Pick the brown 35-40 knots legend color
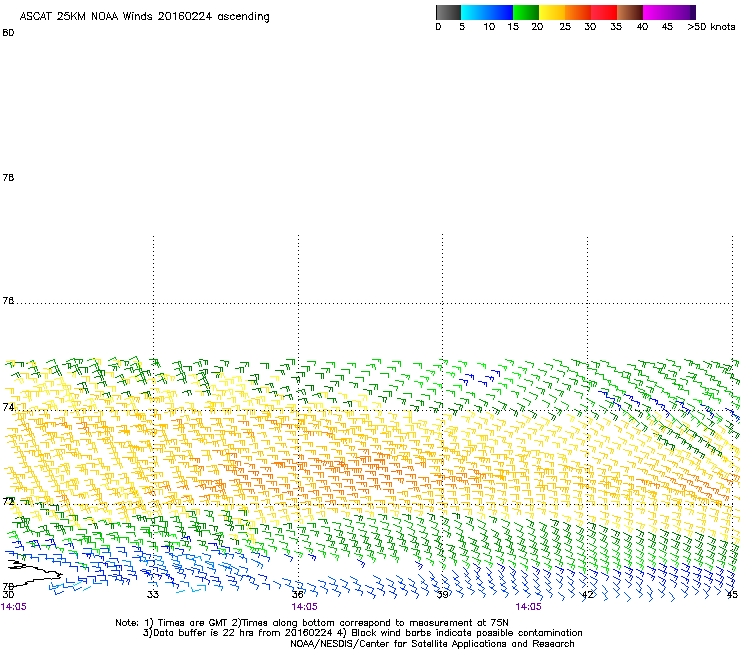Screen dimensions: 740x650 [630, 12]
